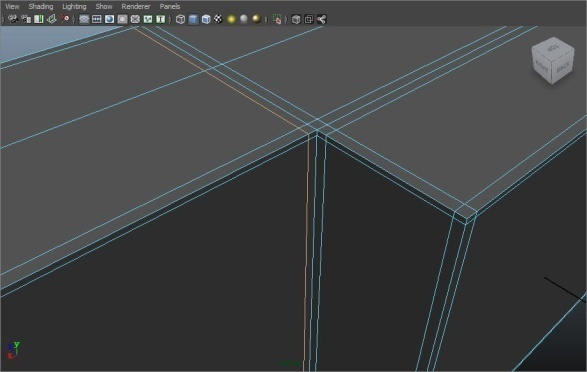This screenshot has width=587, height=372.
Task: Click the RIGHT face of the ViewCube
Action: click(542, 67)
